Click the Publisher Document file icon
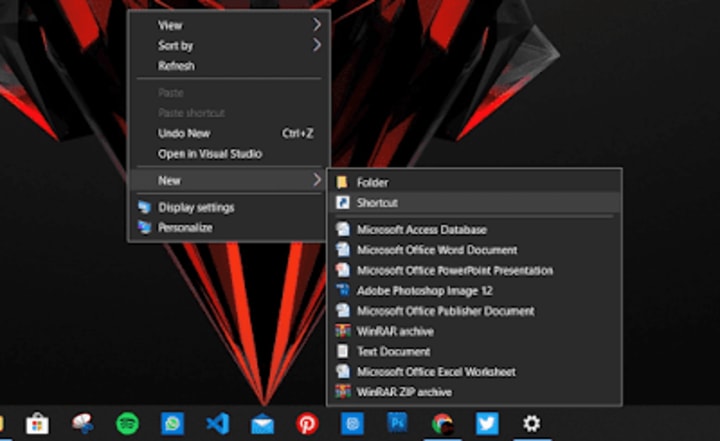 tap(343, 311)
